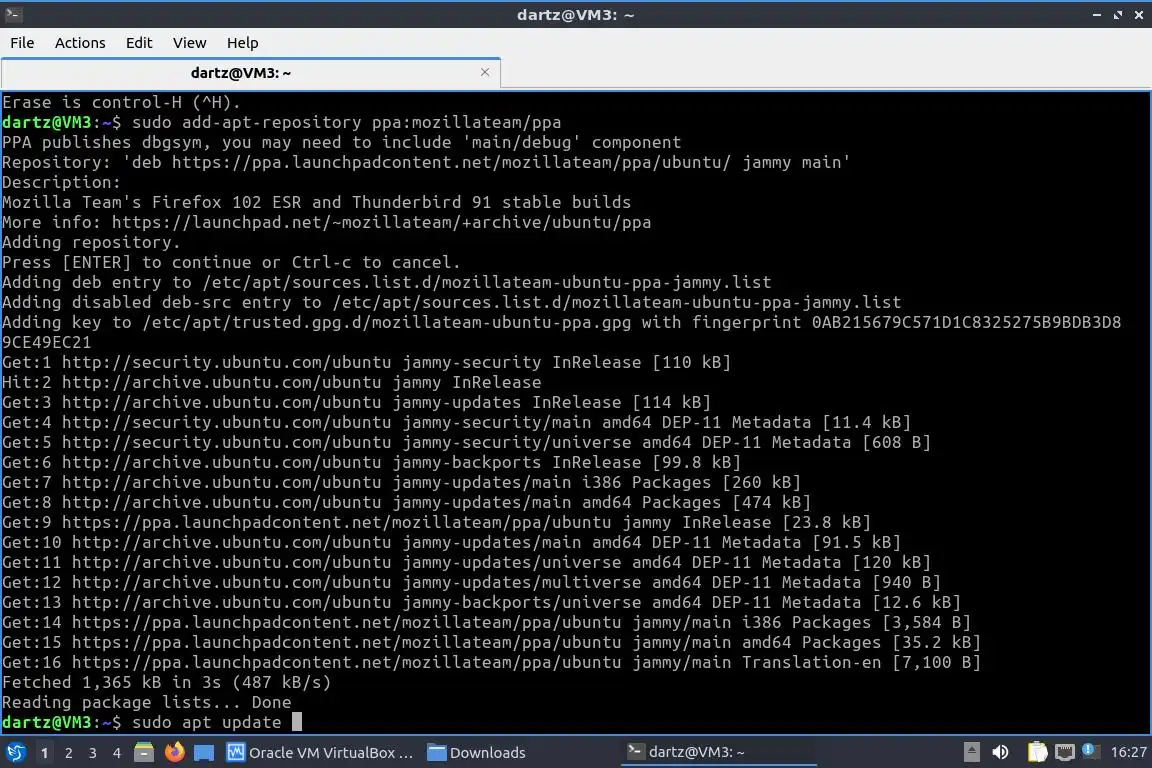Image resolution: width=1152 pixels, height=768 pixels.
Task: Switch to the Downloads window in taskbar
Action: tap(477, 753)
